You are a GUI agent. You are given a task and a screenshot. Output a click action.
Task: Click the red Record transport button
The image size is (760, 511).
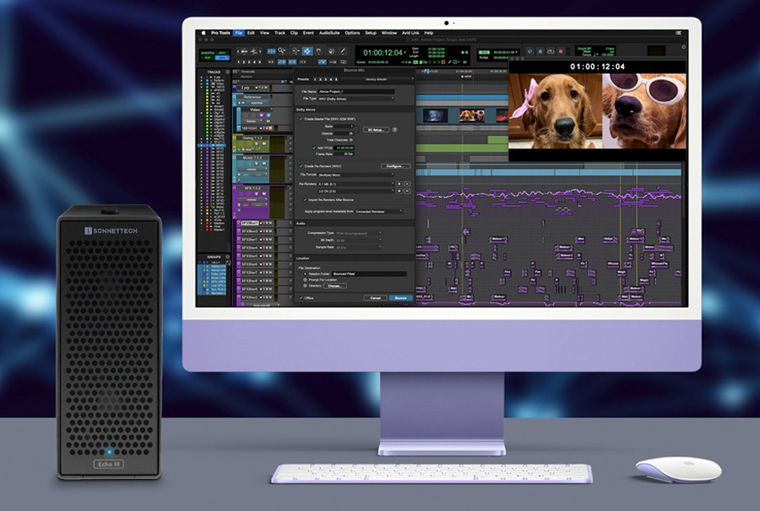[560, 51]
